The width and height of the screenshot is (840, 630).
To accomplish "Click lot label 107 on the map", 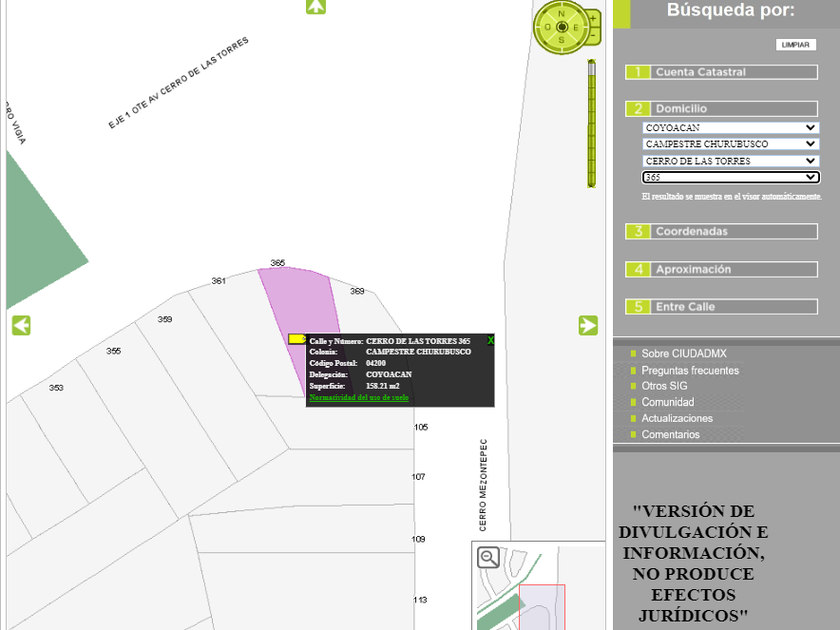I will point(418,476).
